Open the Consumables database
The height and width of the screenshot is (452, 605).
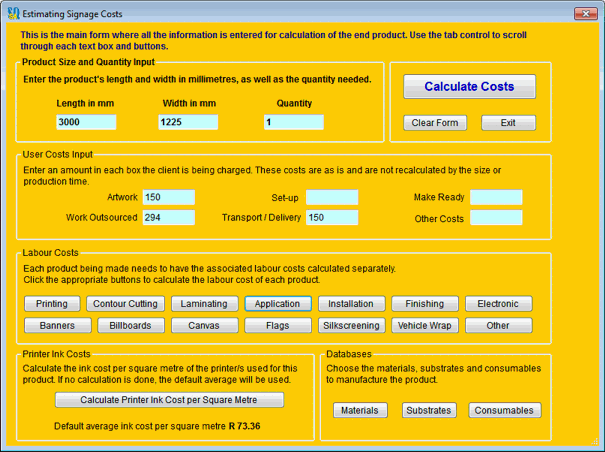point(504,411)
